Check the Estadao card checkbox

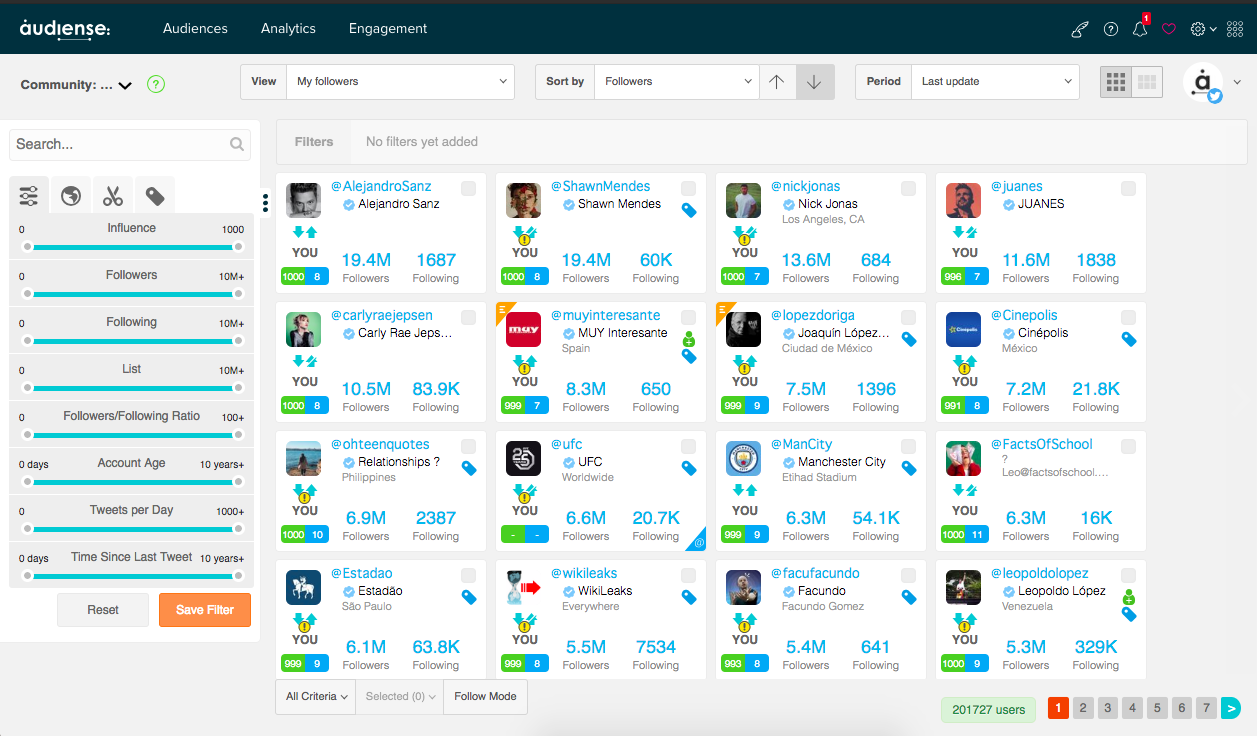point(468,575)
